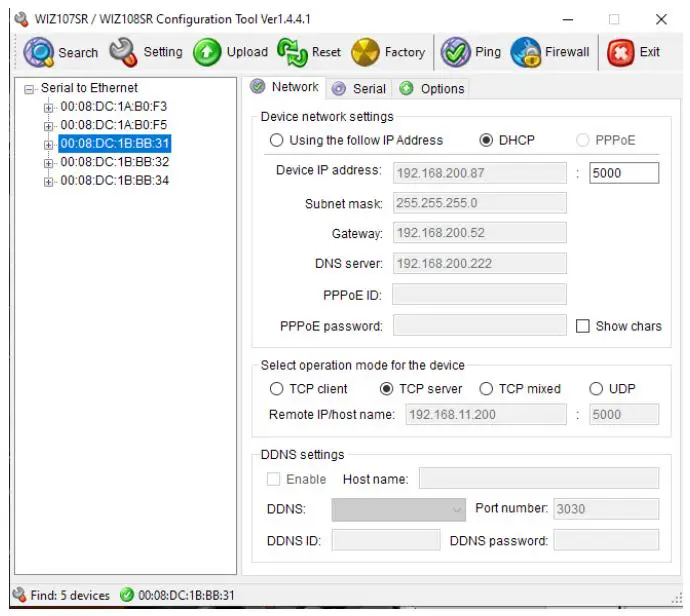
Task: Select device 00:08:DC:1B:BB:34 in tree
Action: [x=114, y=180]
